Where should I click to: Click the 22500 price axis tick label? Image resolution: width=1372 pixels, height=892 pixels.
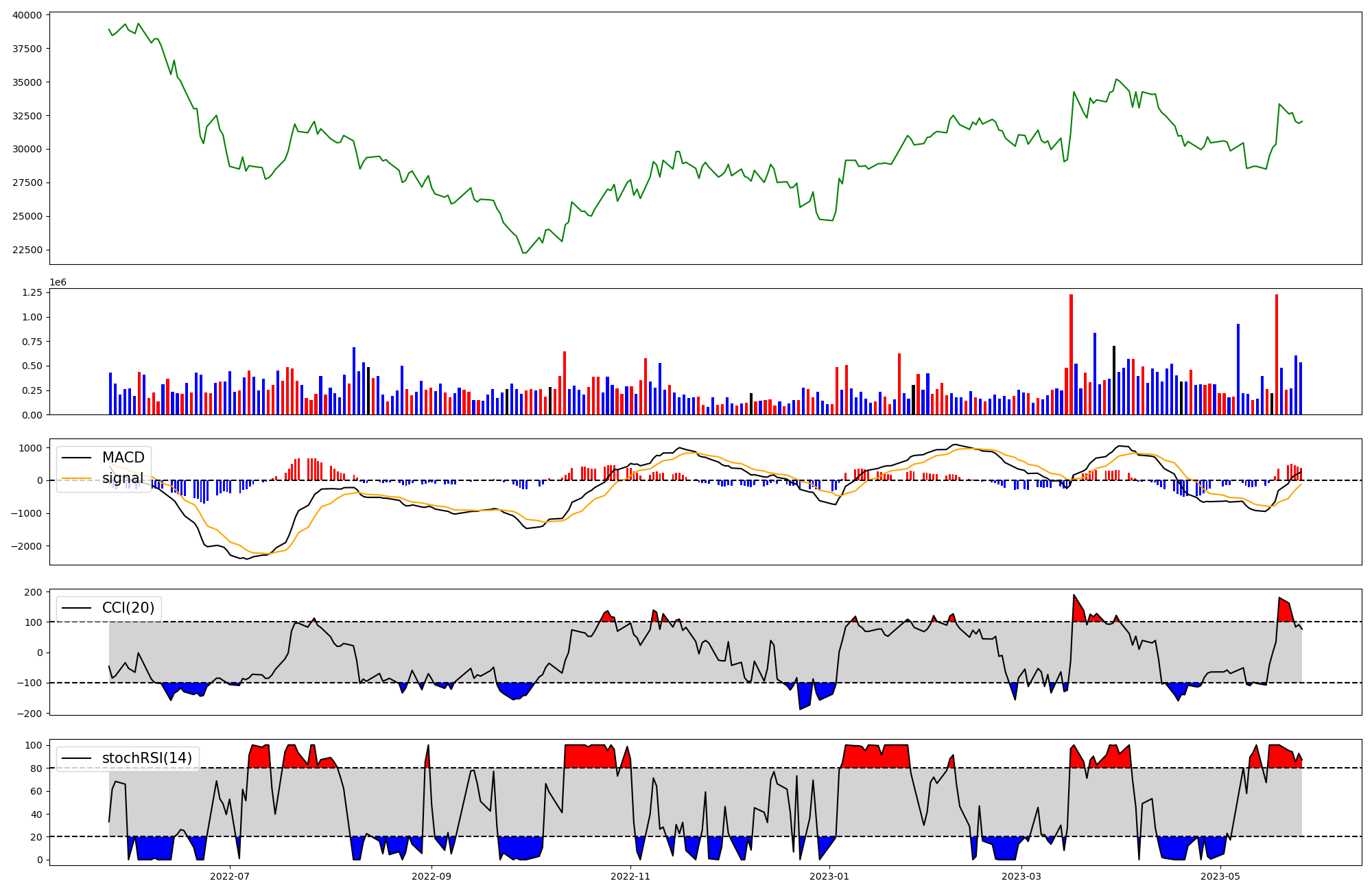coord(27,250)
